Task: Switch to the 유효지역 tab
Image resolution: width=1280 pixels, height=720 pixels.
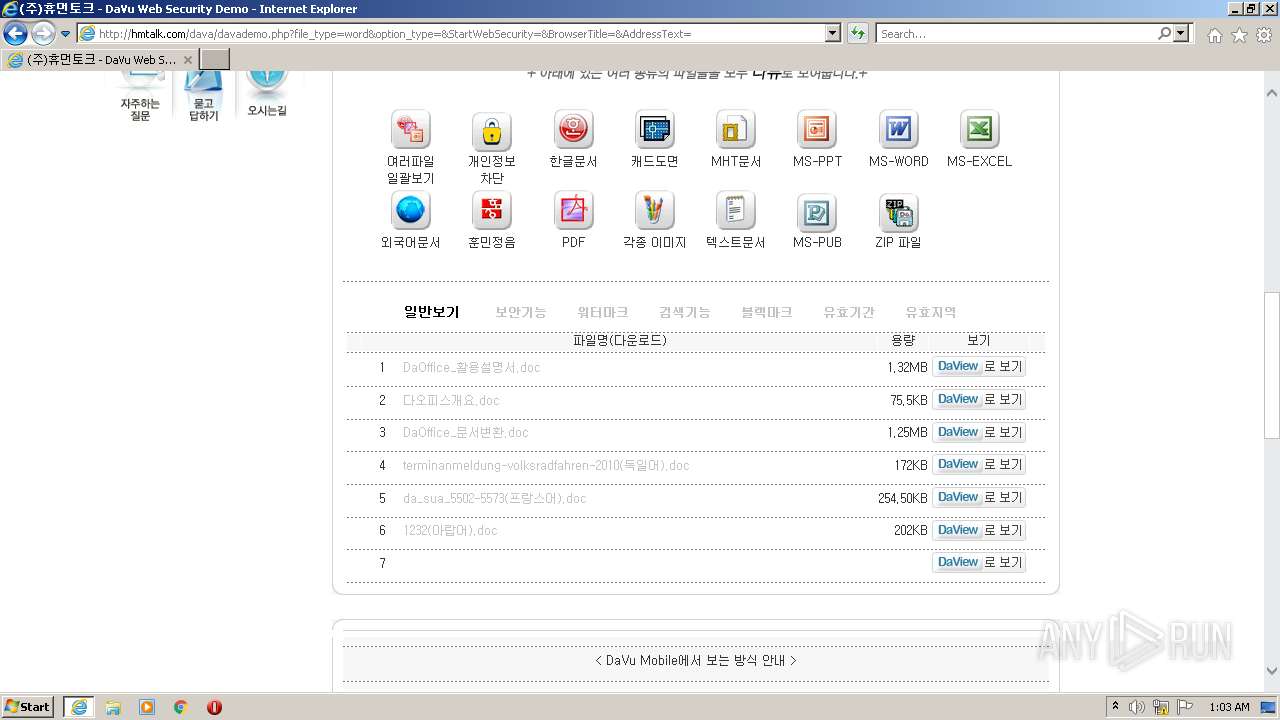Action: click(931, 312)
